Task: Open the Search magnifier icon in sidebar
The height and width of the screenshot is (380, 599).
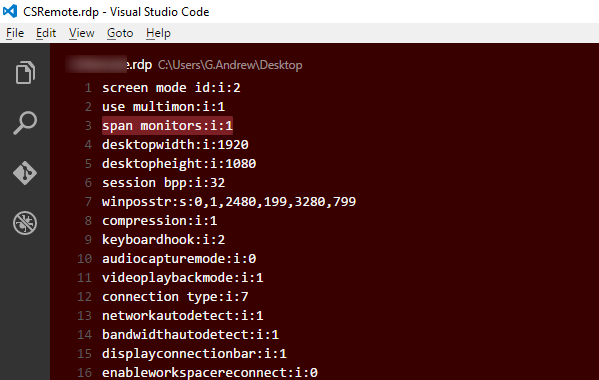Action: 25,123
